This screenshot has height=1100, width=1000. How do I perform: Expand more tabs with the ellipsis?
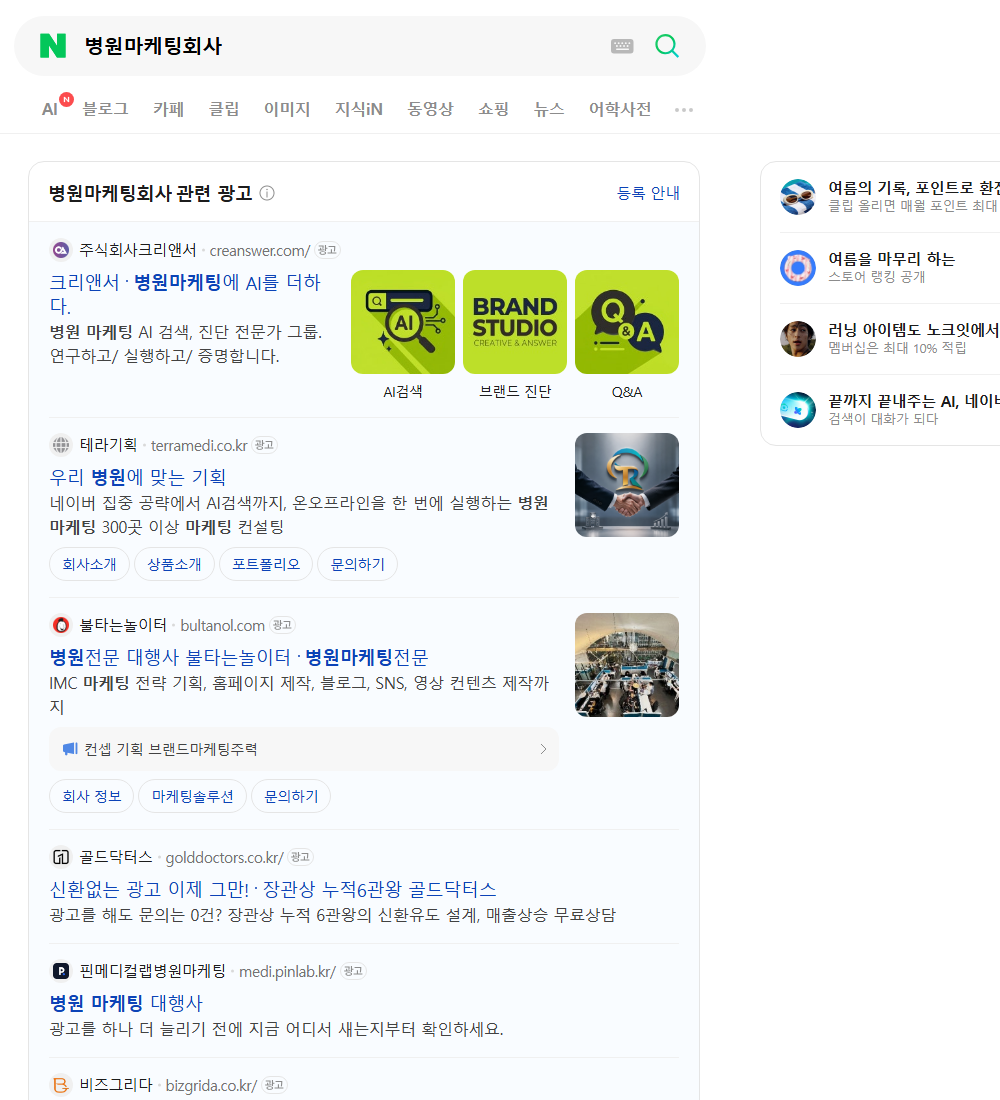tap(684, 109)
